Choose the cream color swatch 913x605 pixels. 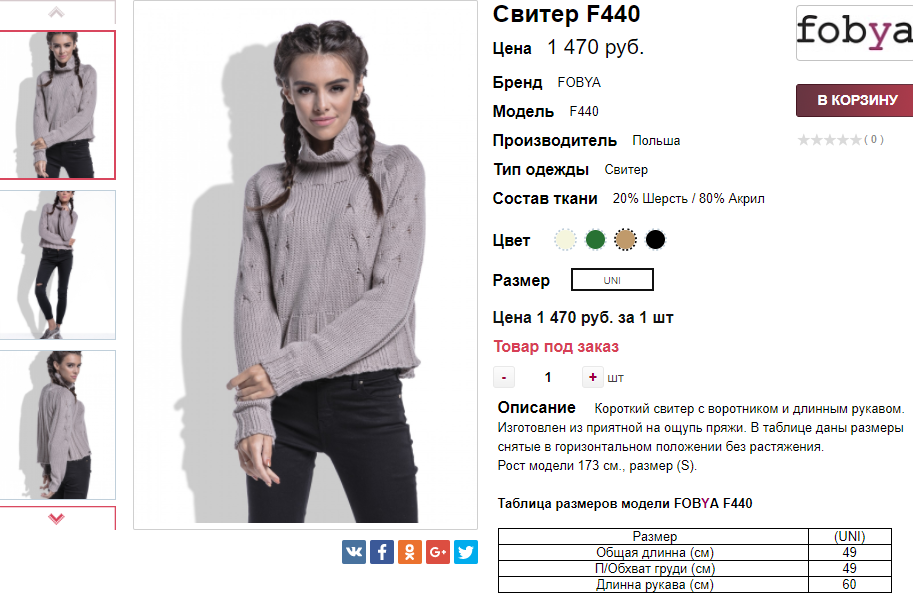tap(565, 239)
